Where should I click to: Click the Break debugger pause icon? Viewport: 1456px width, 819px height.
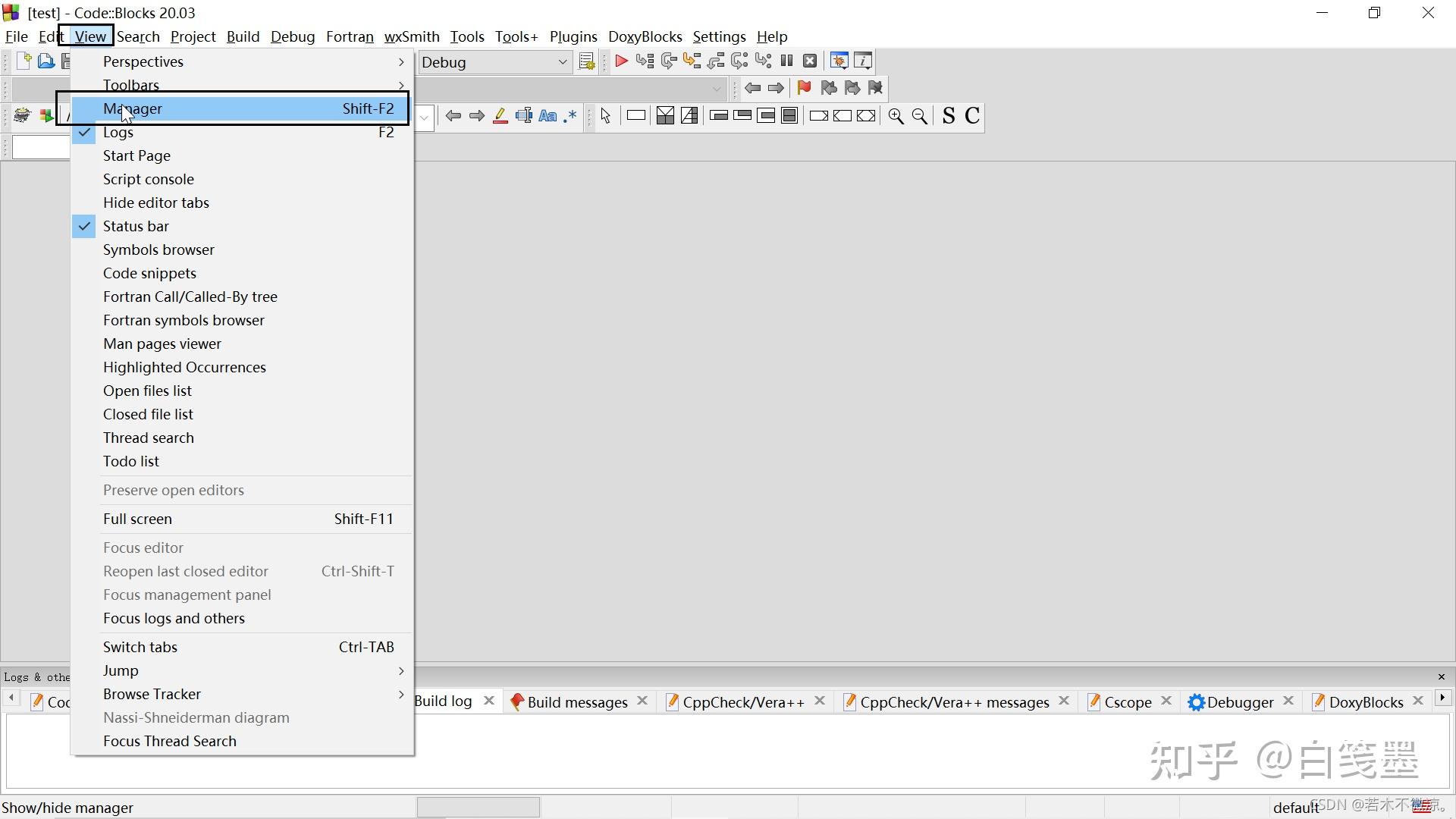pos(786,61)
